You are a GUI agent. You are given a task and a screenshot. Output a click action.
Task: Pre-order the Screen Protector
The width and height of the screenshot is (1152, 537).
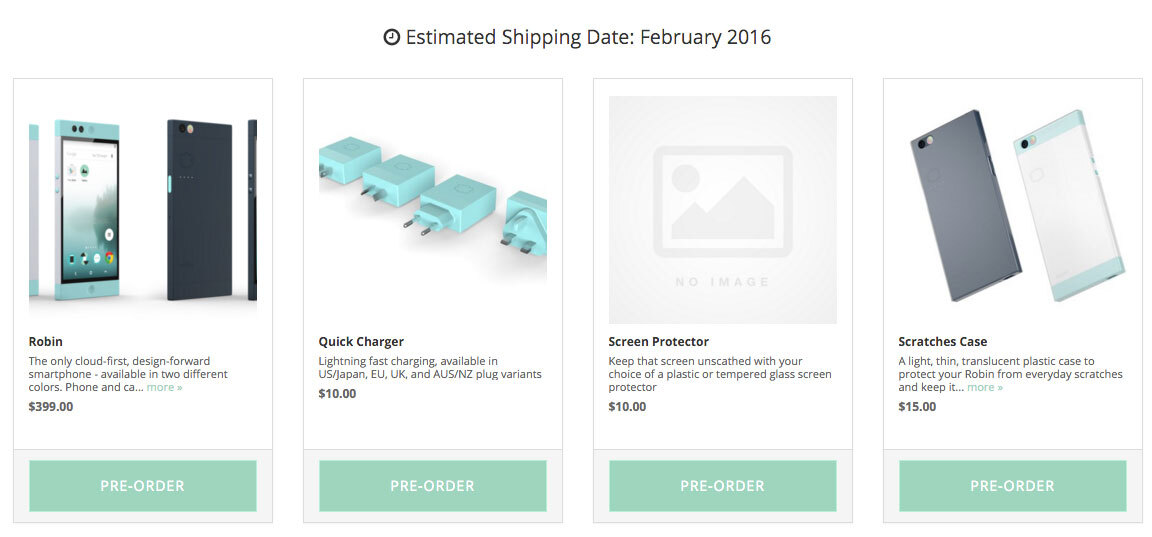[723, 486]
